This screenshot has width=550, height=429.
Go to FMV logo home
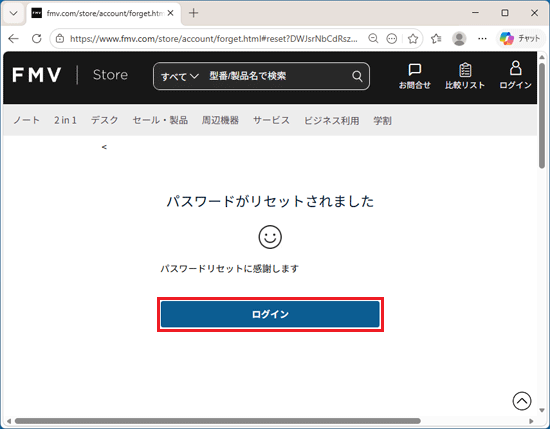coord(37,75)
